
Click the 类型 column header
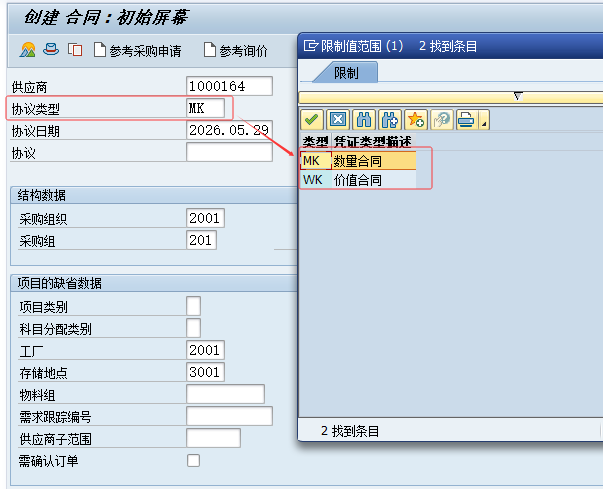[x=315, y=141]
